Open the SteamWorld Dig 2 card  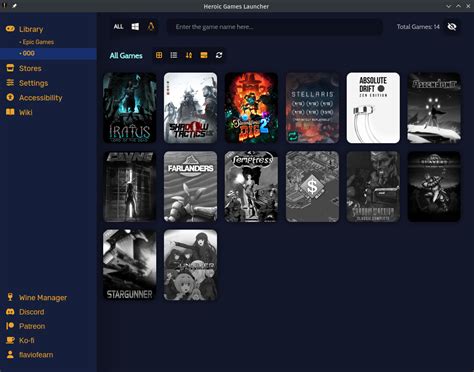(251, 108)
